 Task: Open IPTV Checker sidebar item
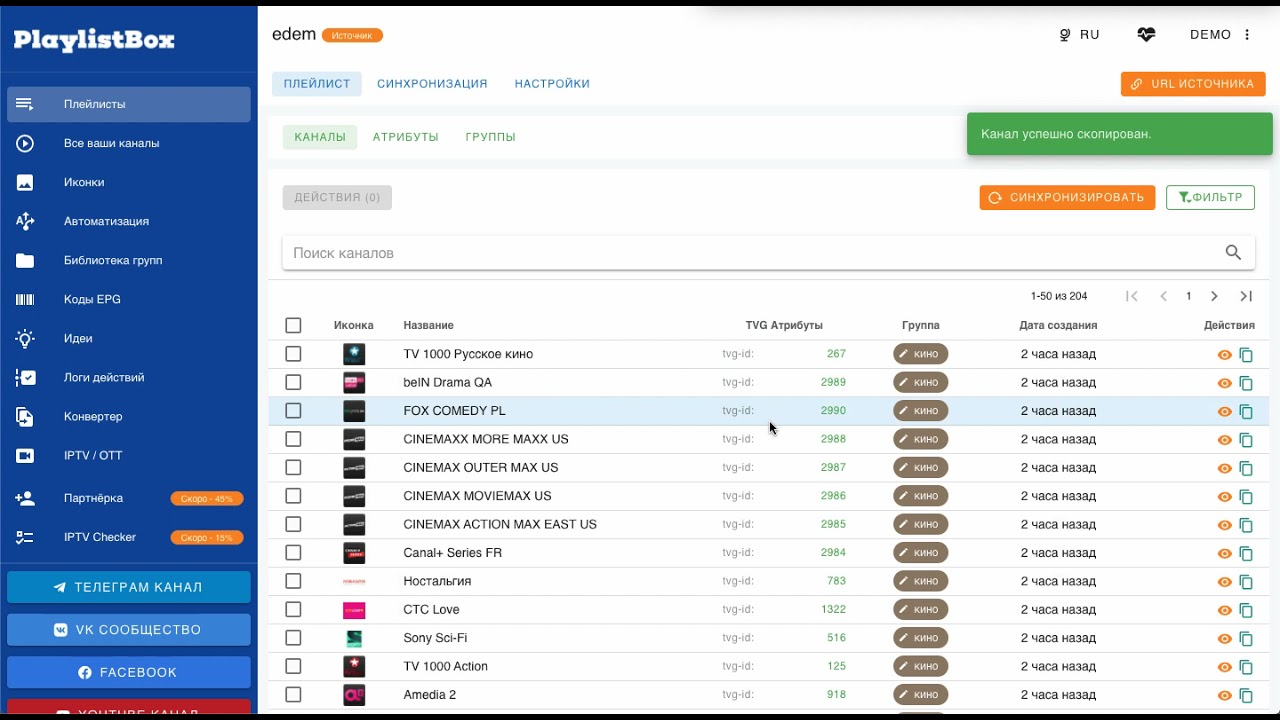(x=129, y=537)
